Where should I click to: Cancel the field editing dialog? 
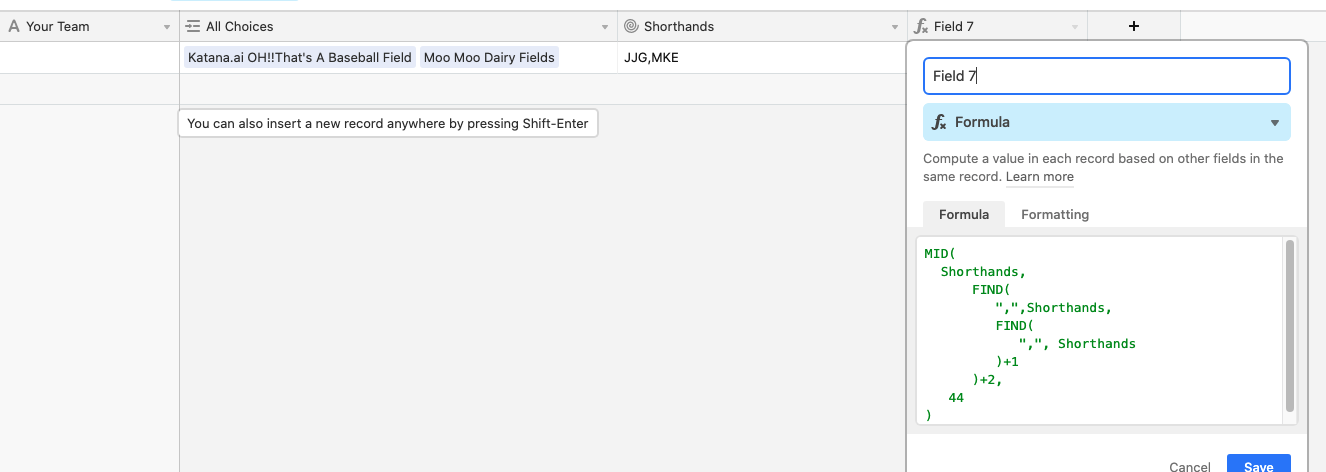tap(1190, 467)
